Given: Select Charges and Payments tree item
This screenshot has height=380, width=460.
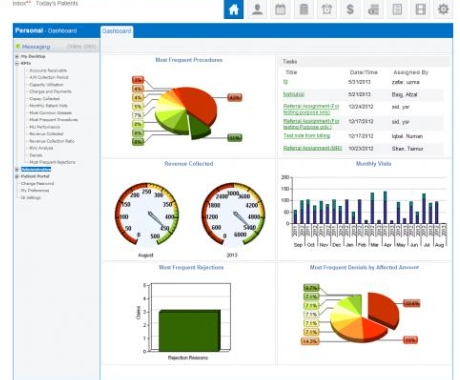Looking at the screenshot, I should [x=50, y=92].
